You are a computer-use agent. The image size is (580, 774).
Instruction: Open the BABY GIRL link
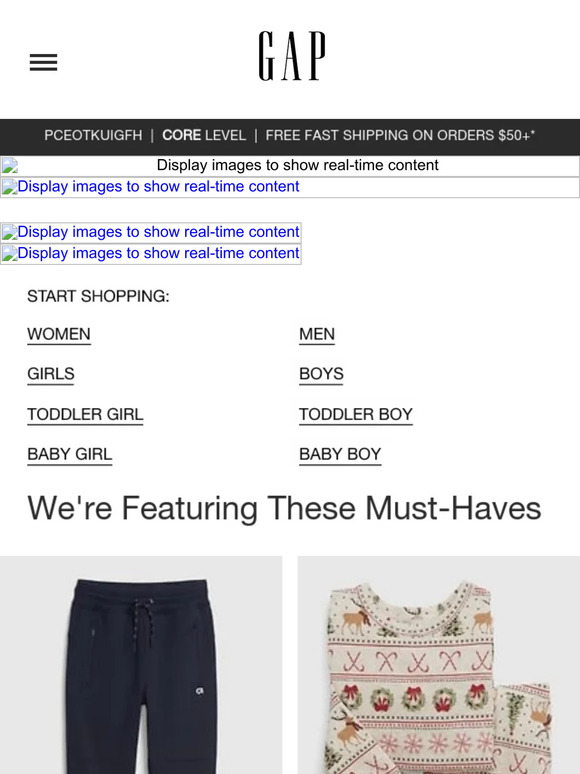tap(70, 455)
